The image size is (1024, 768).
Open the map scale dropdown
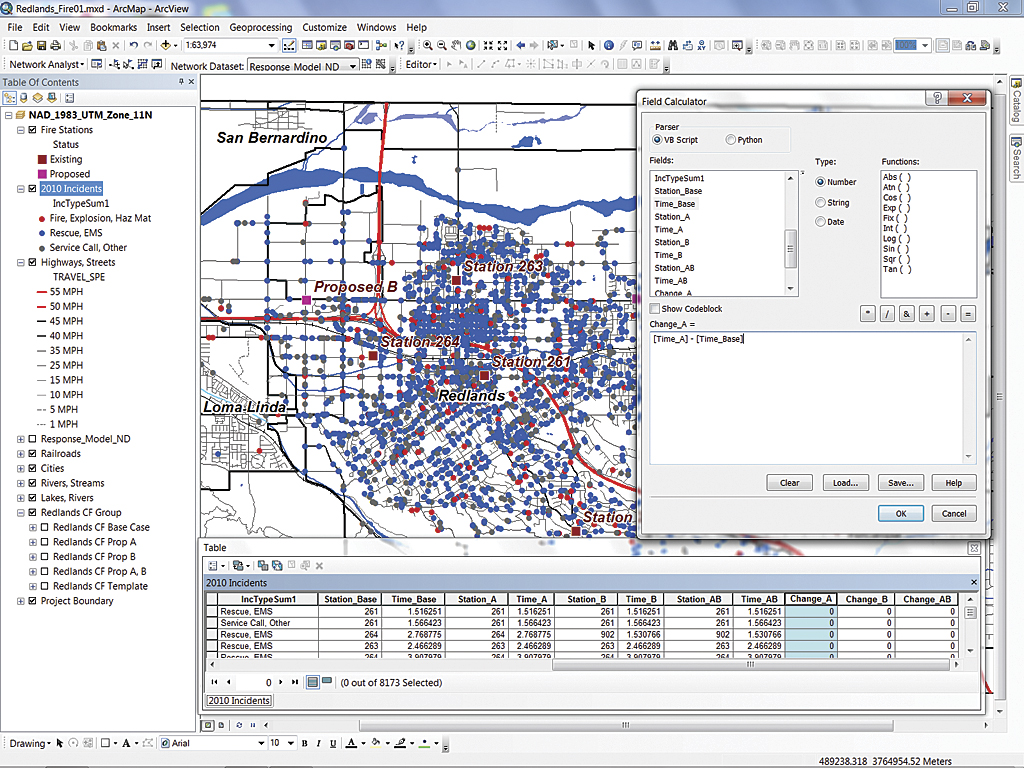click(272, 45)
